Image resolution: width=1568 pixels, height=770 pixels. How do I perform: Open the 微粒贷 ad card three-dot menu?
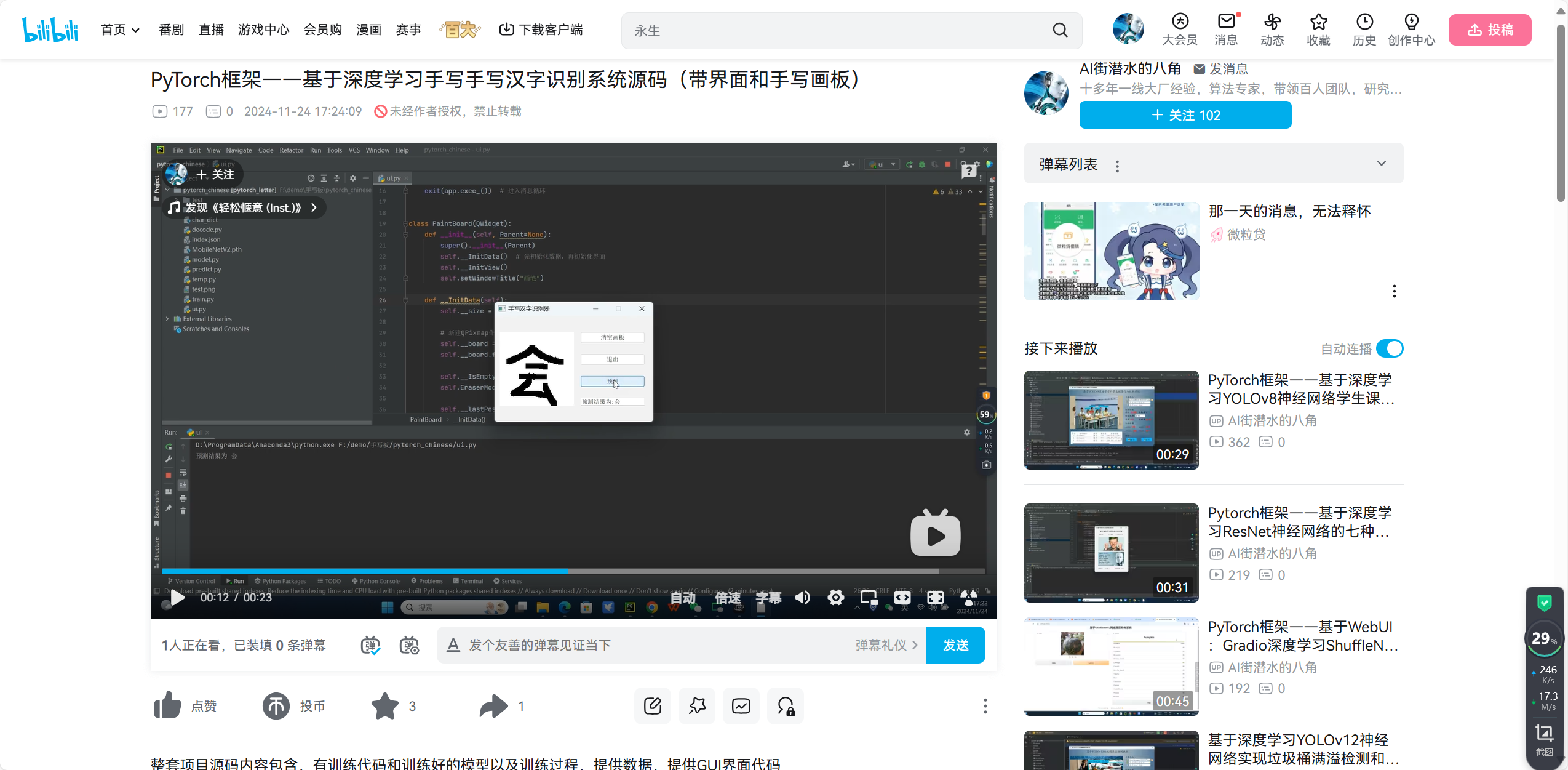[x=1394, y=291]
